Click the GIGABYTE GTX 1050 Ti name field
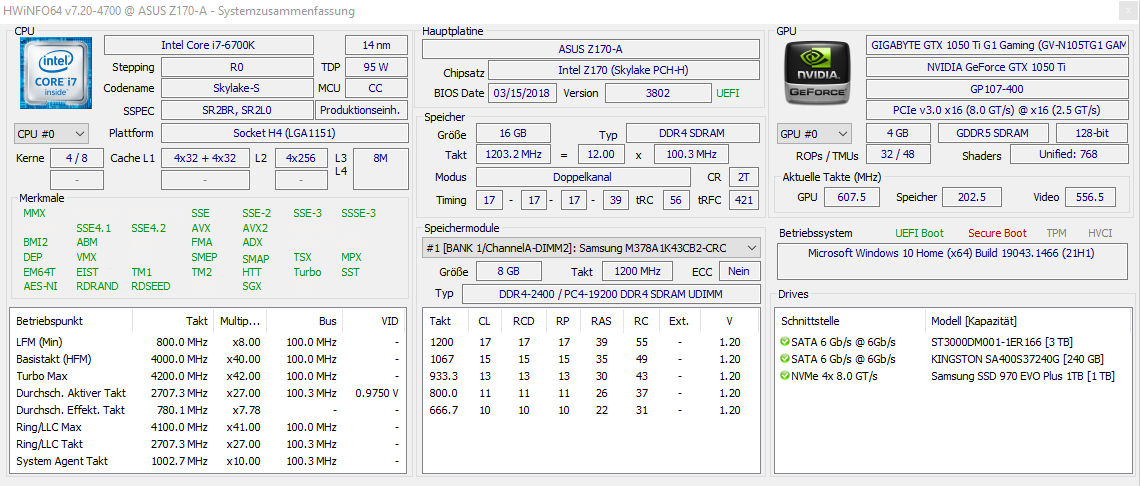This screenshot has width=1140, height=486. tap(998, 45)
